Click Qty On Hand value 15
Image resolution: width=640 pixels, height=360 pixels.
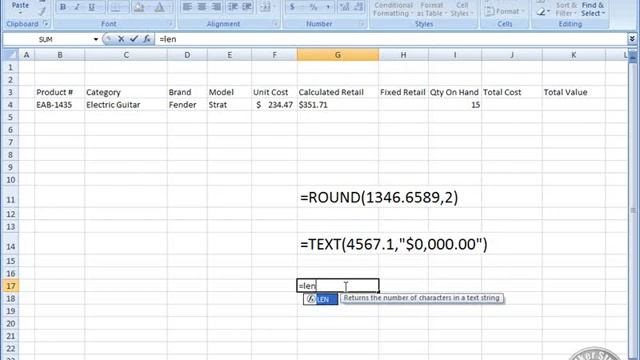tap(455, 105)
